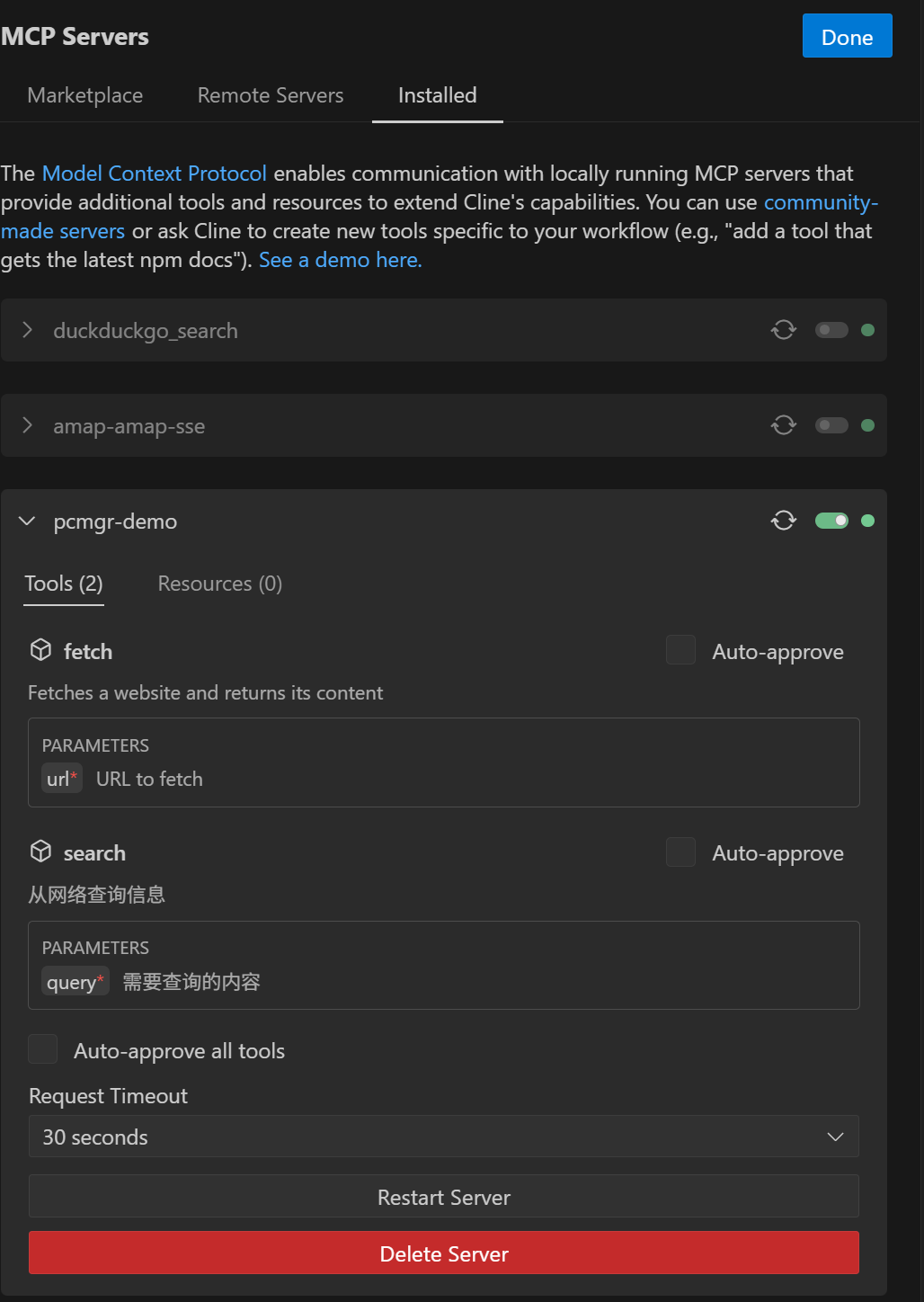This screenshot has height=1302, width=924.
Task: Open the Request Timeout dropdown
Action: point(444,1137)
